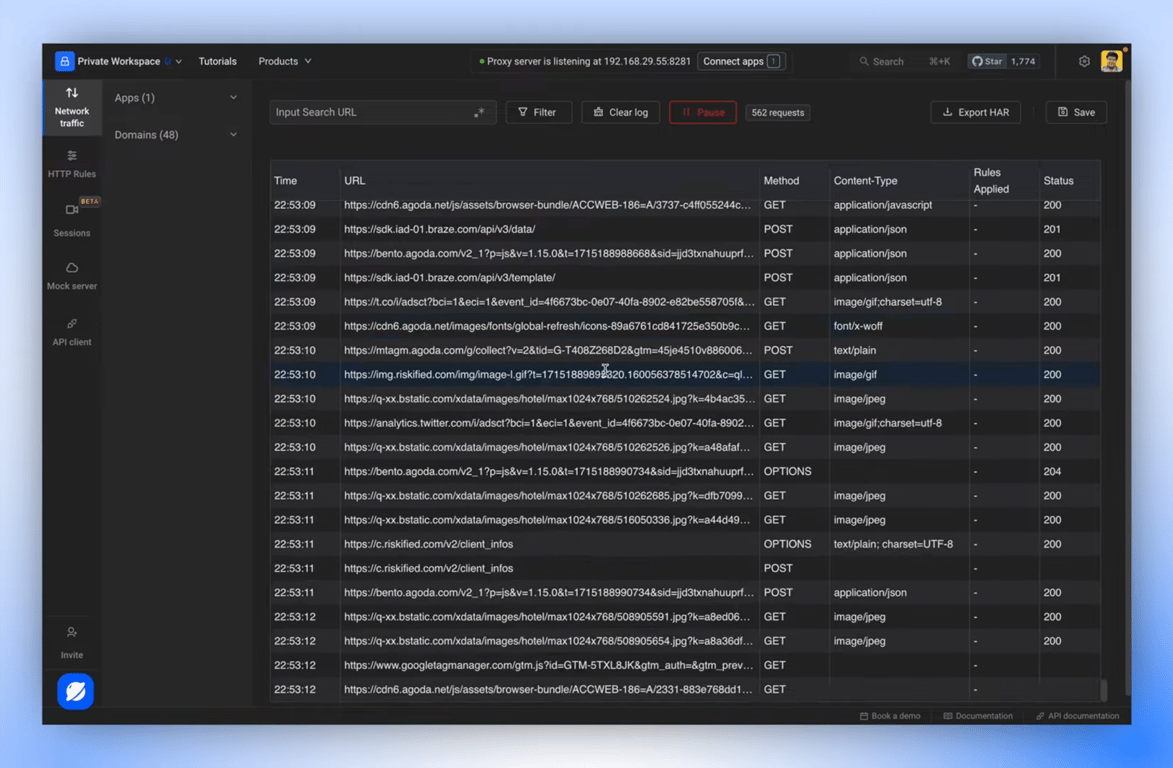
Task: Open the Network traffic sidebar section
Action: (72, 107)
